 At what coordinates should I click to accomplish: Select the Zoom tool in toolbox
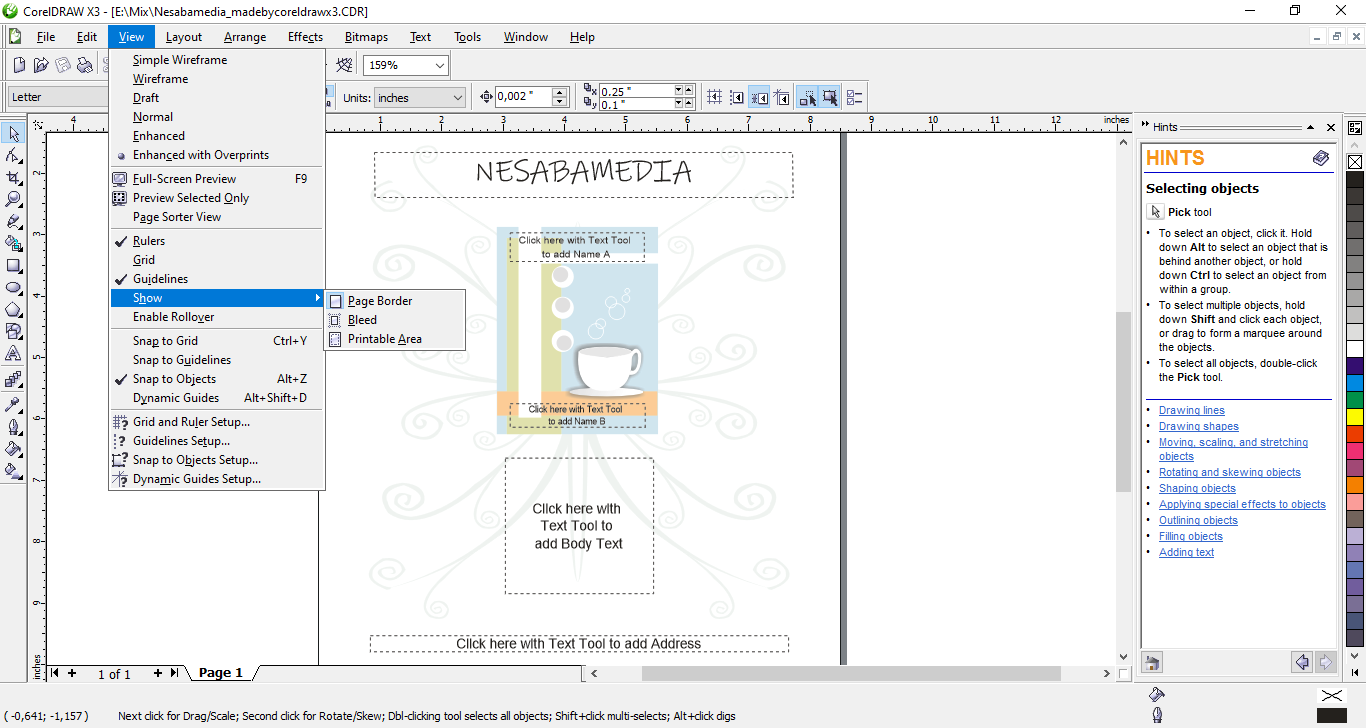(14, 200)
